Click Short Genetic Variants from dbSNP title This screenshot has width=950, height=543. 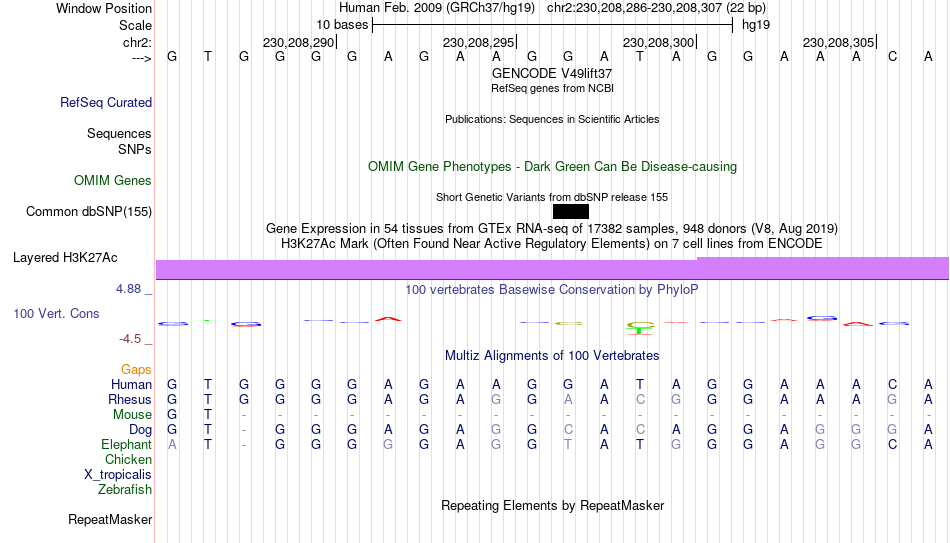552,197
